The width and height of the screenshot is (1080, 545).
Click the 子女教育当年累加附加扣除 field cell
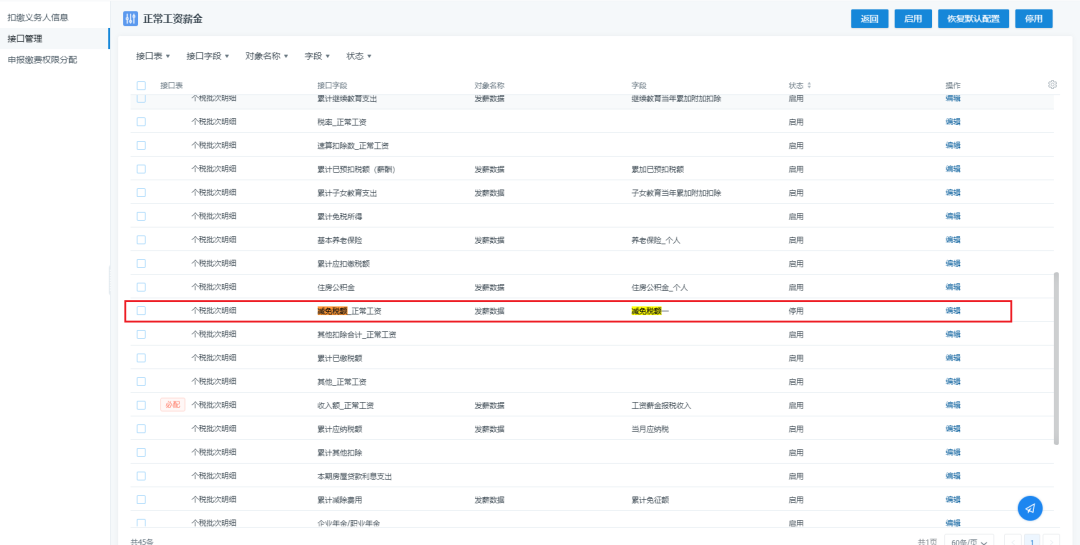676,193
